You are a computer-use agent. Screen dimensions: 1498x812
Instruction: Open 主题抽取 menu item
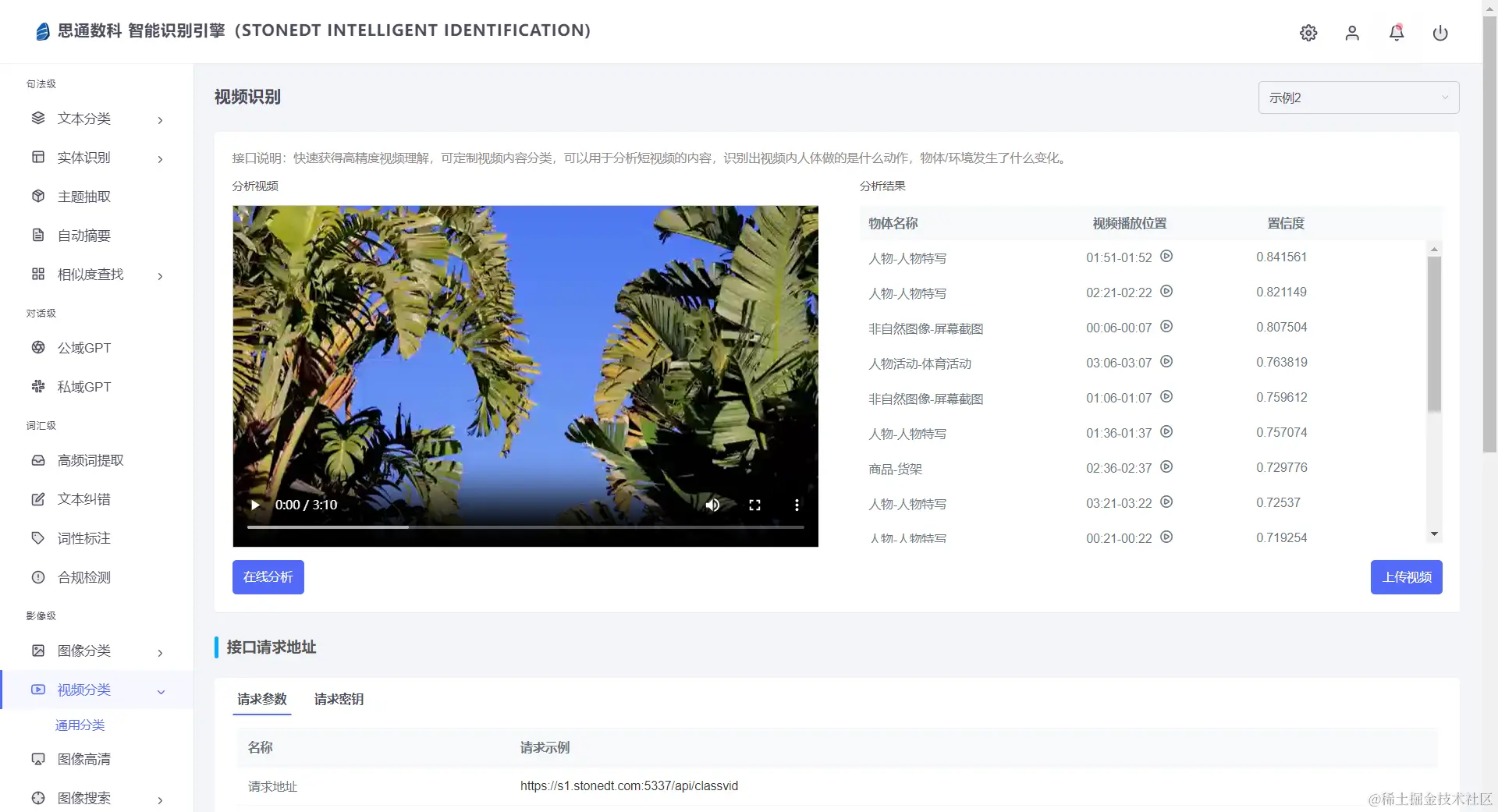[x=84, y=197]
